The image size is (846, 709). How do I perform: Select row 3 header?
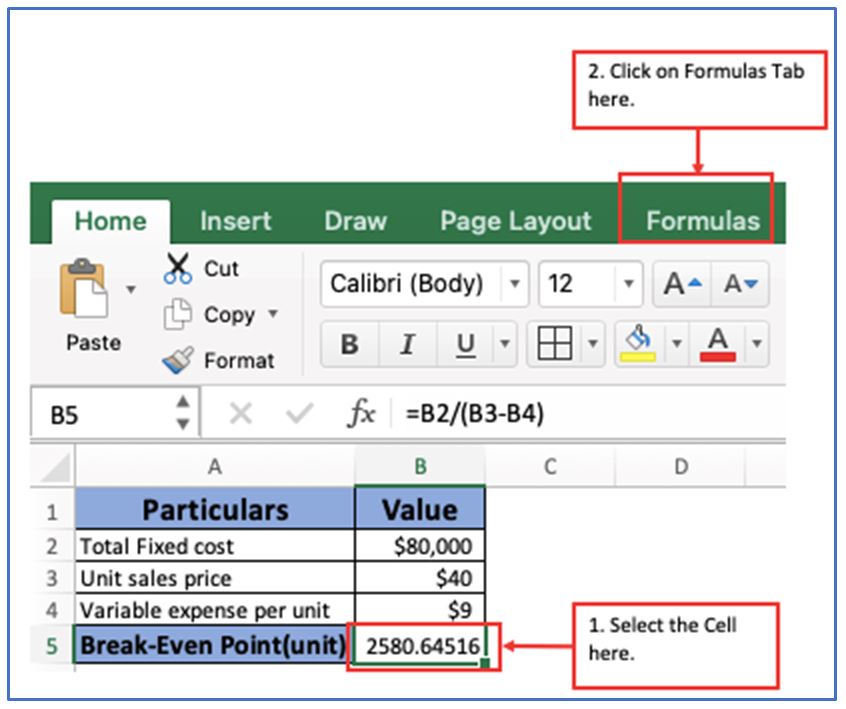click(x=52, y=578)
